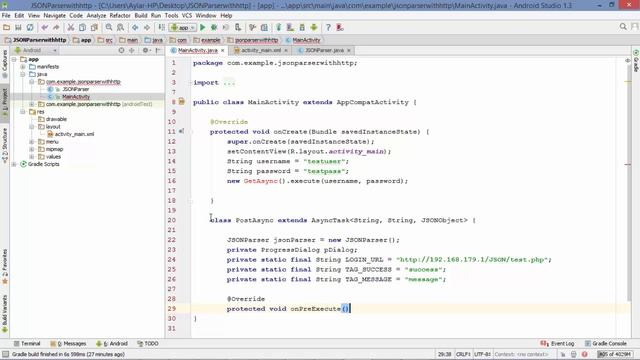Open the Android tool window button
Screen dimensions: 640x360
click(x=112, y=344)
